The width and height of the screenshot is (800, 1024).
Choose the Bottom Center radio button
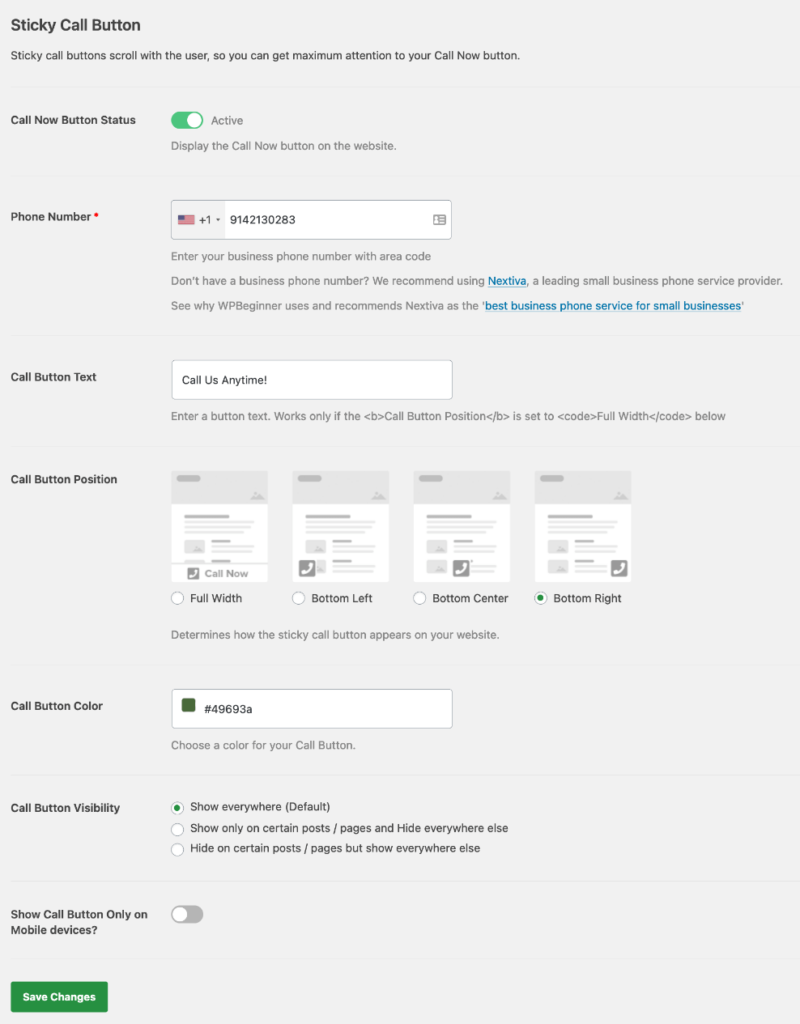420,598
